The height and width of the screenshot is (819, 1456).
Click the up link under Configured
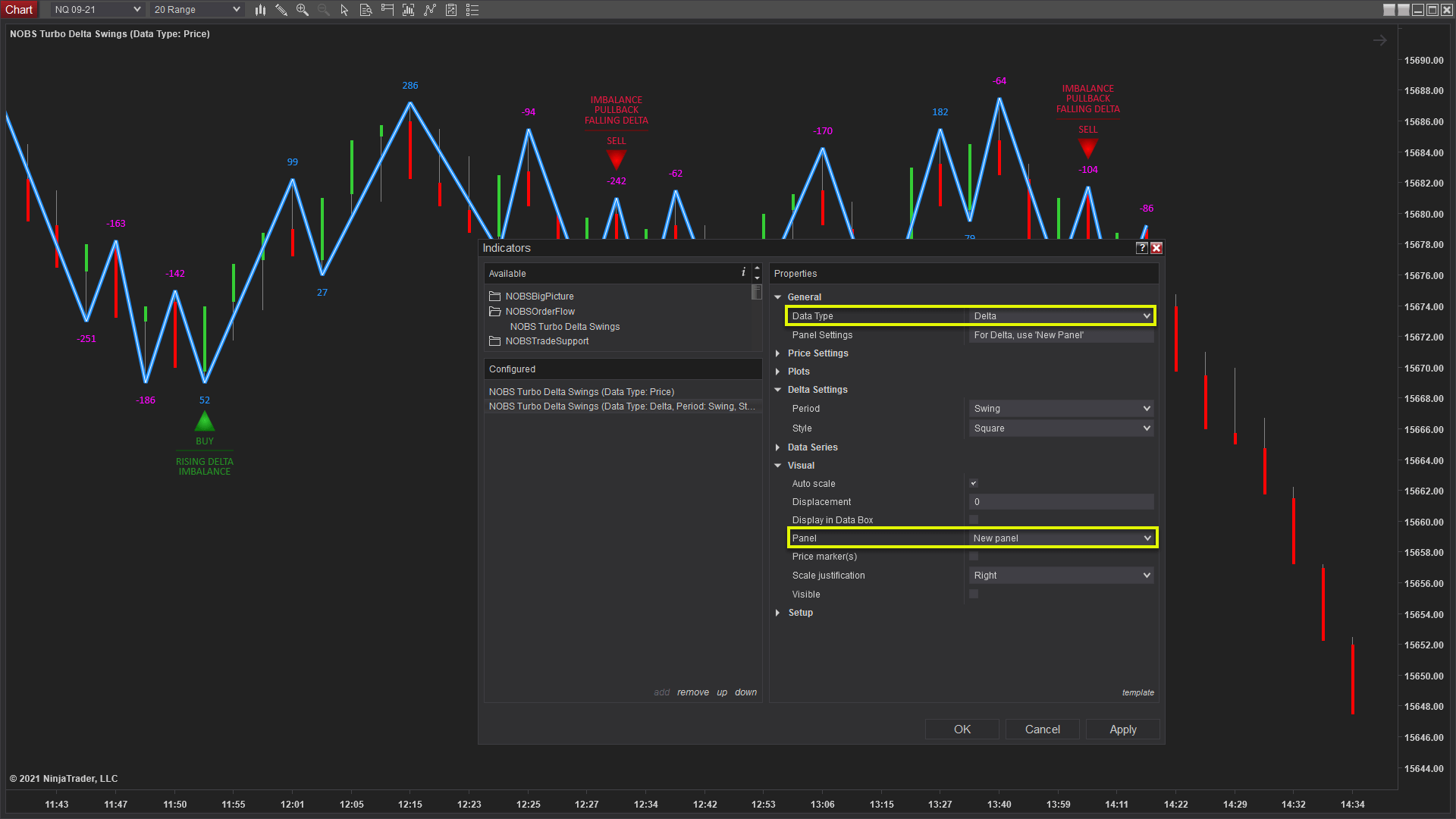(x=722, y=692)
